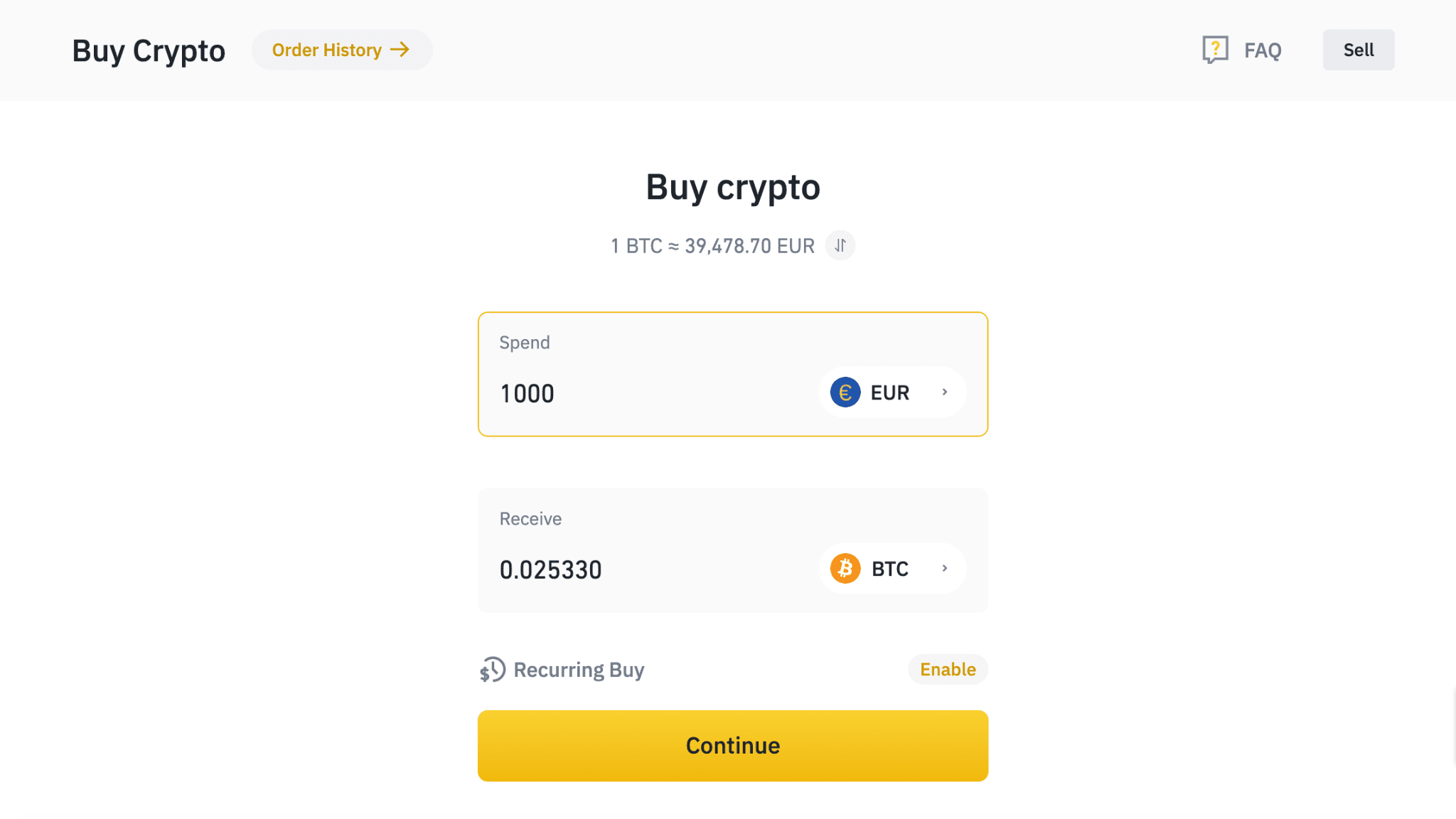The image size is (1456, 819).
Task: Click the Continue button
Action: click(x=733, y=745)
